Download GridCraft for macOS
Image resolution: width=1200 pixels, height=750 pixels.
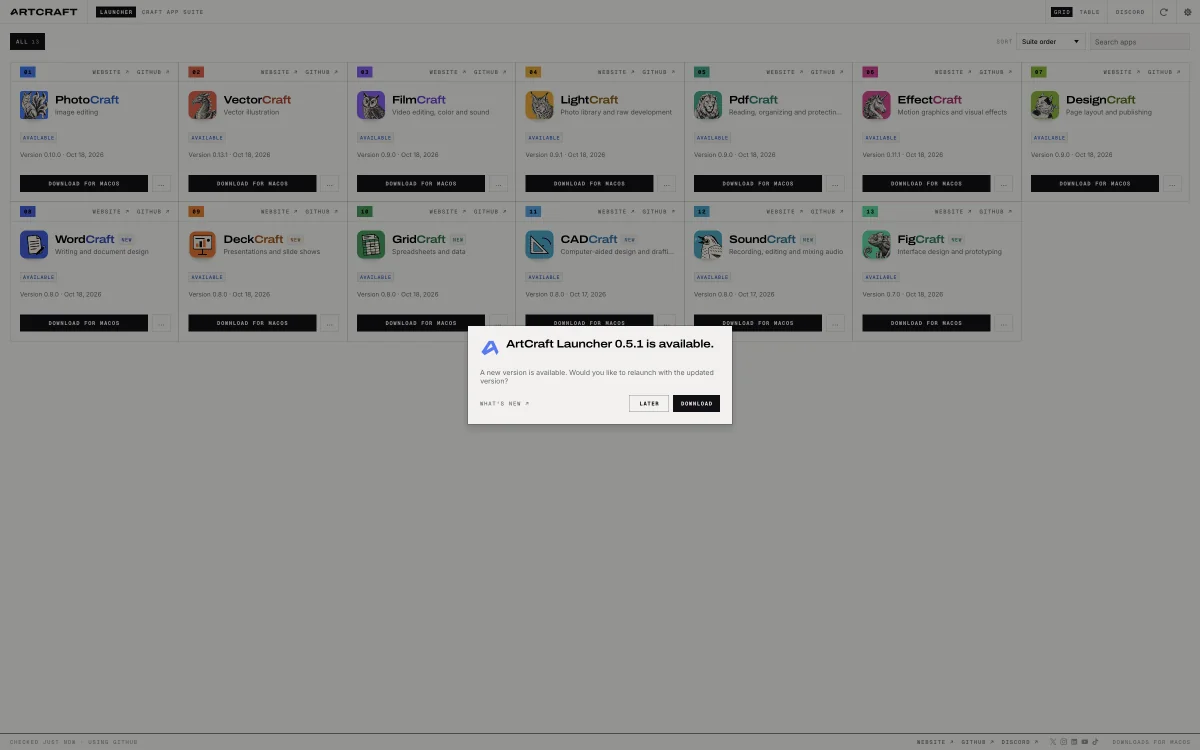click(421, 323)
